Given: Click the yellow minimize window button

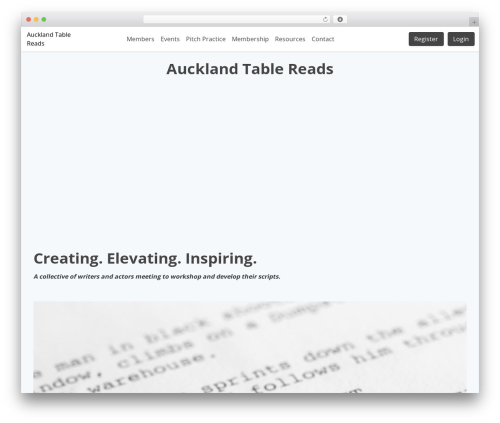Looking at the screenshot, I should point(36,19).
